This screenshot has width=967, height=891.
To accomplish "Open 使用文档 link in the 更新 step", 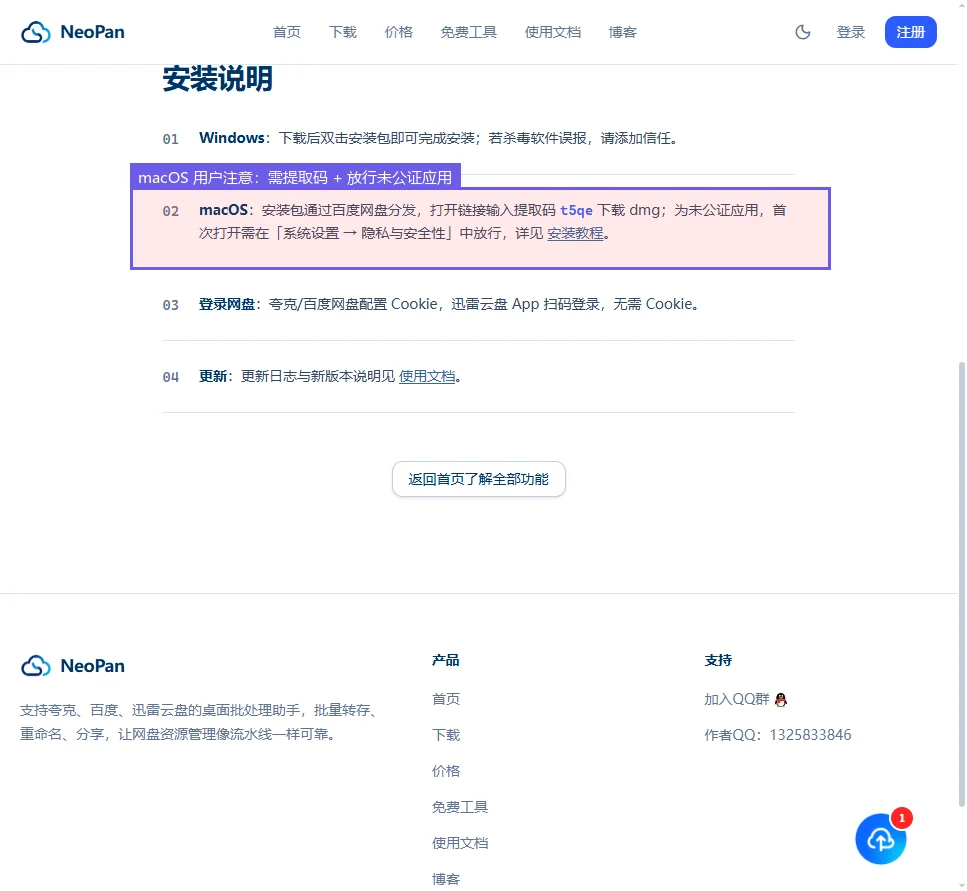I will (x=427, y=376).
